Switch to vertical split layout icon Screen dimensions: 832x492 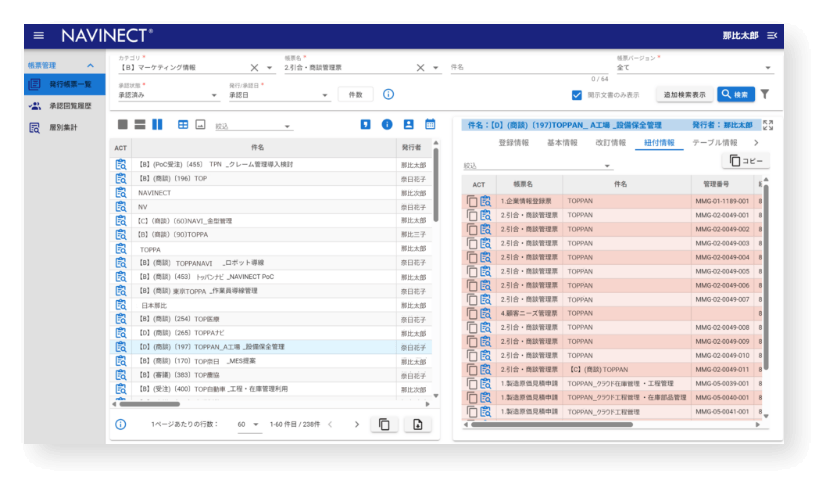[157, 124]
